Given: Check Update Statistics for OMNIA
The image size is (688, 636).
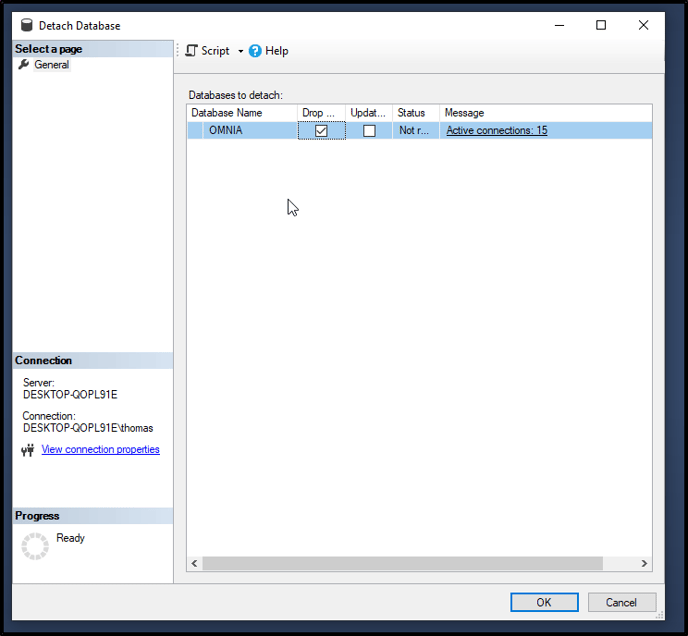Looking at the screenshot, I should (369, 131).
